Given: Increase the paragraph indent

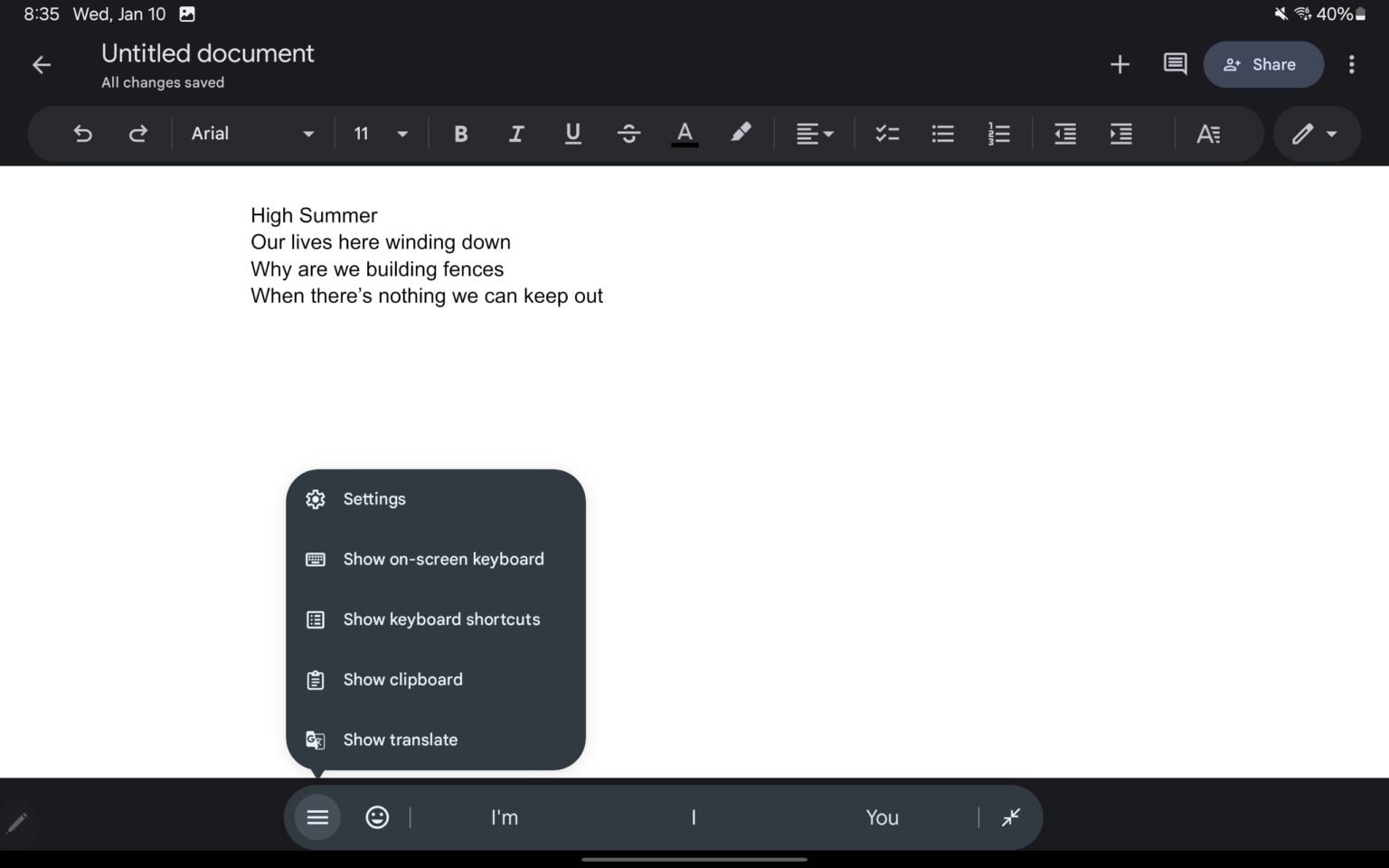Looking at the screenshot, I should point(1120,133).
